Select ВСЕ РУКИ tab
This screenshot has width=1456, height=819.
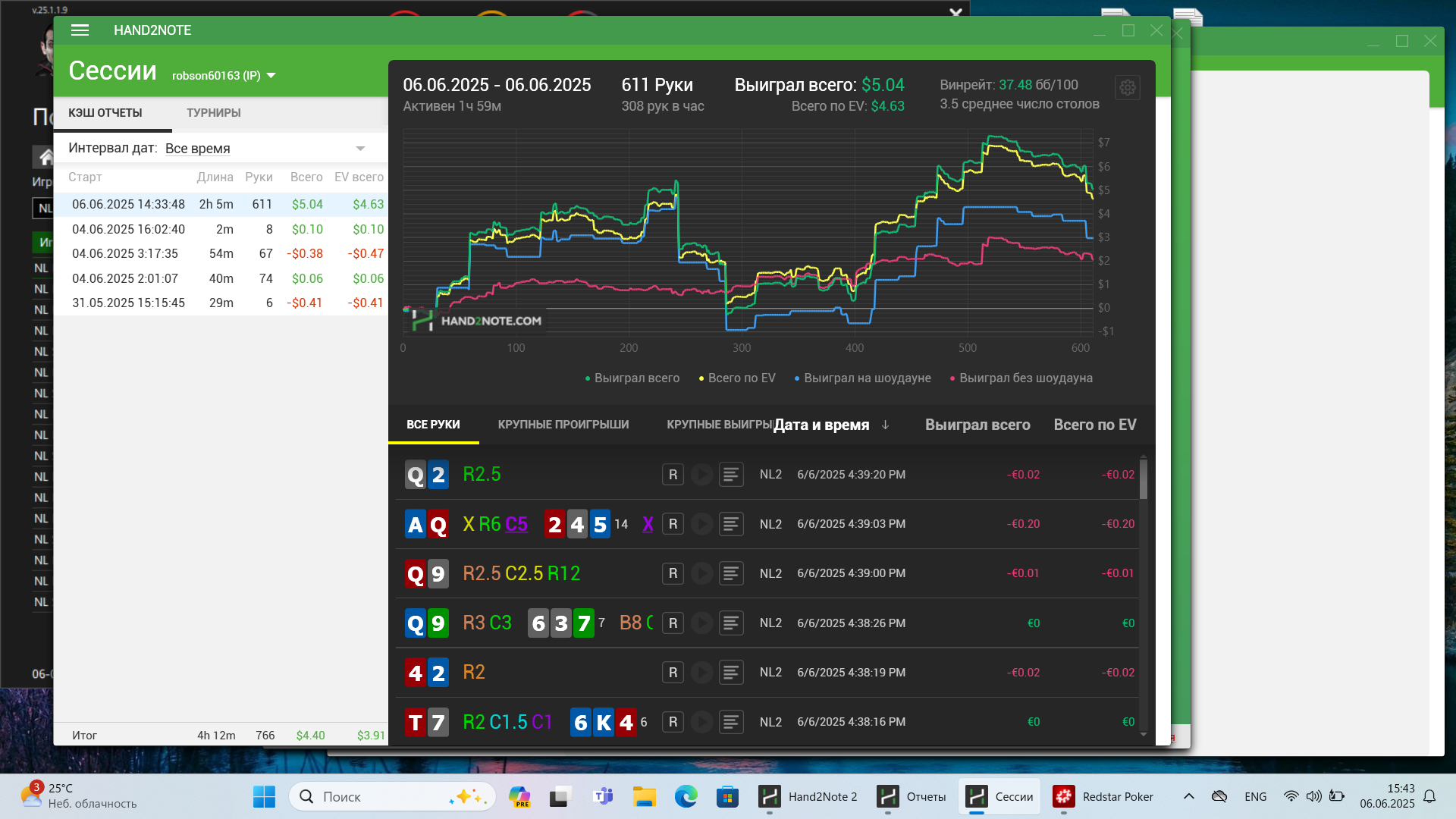click(x=433, y=425)
